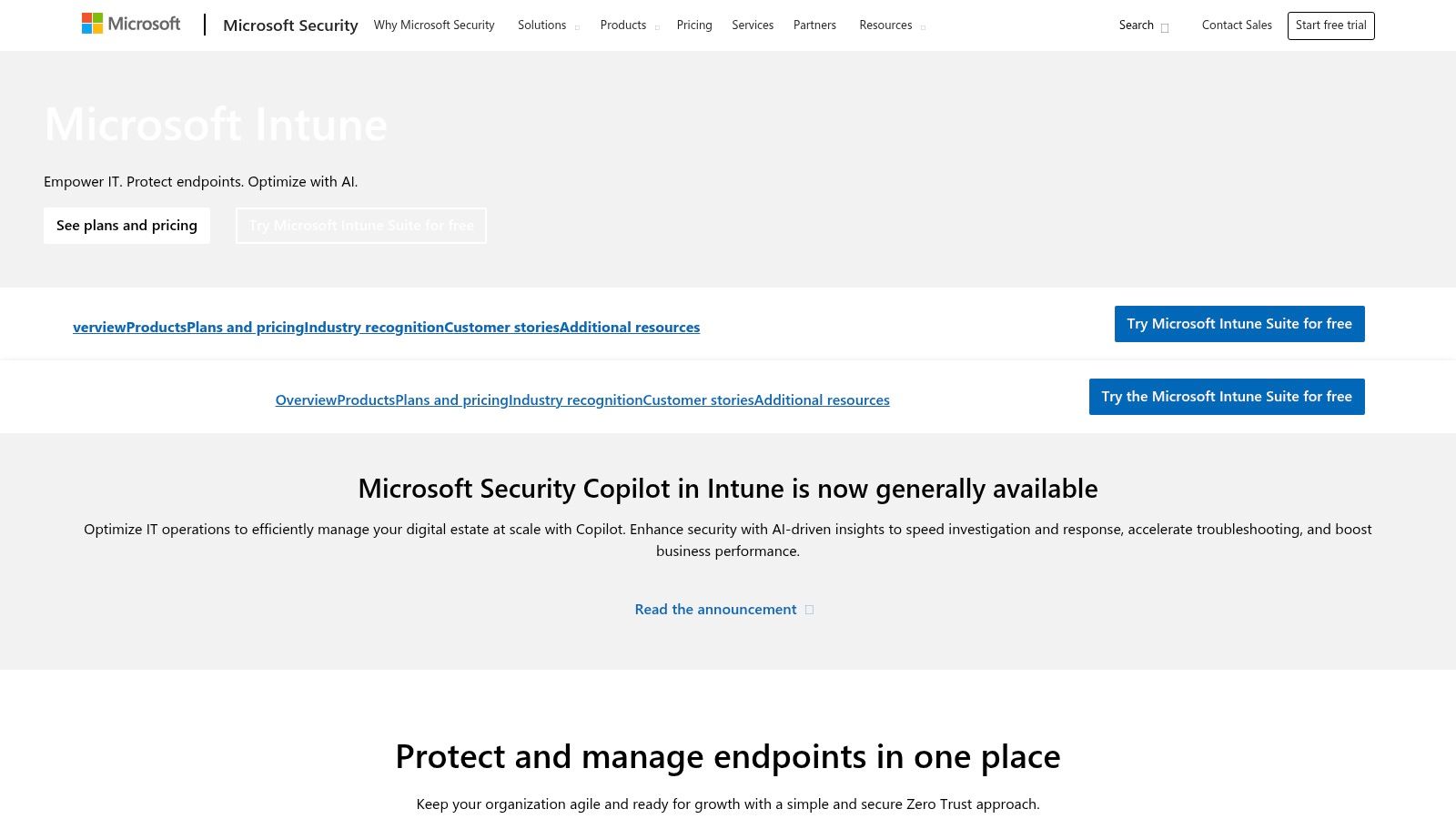This screenshot has height=819, width=1456.
Task: Expand the Solutions dropdown
Action: (x=547, y=25)
